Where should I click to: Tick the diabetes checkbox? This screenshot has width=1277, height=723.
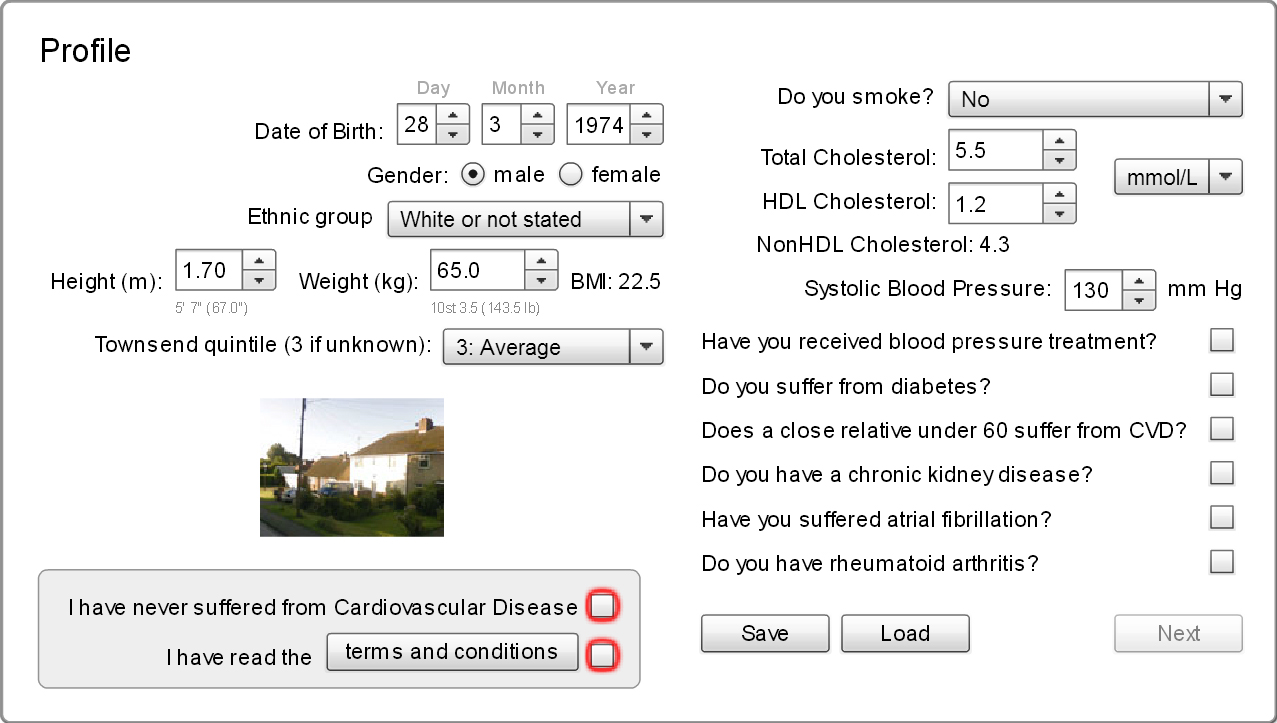pyautogui.click(x=1222, y=385)
